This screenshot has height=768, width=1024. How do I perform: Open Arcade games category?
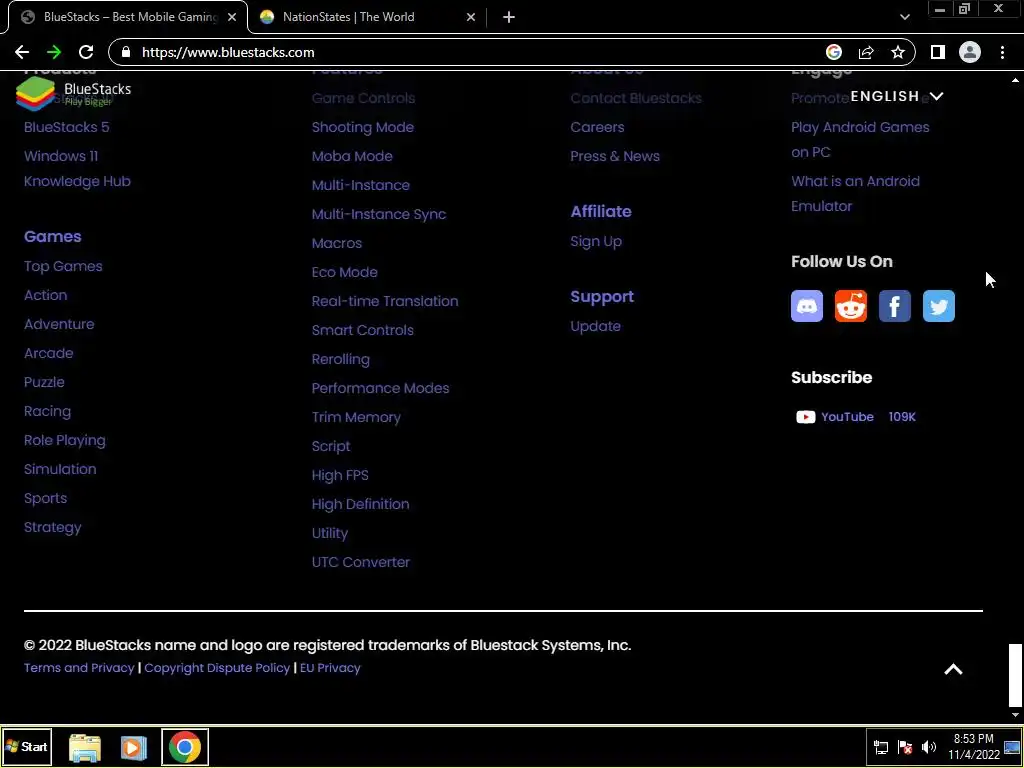[x=48, y=353]
